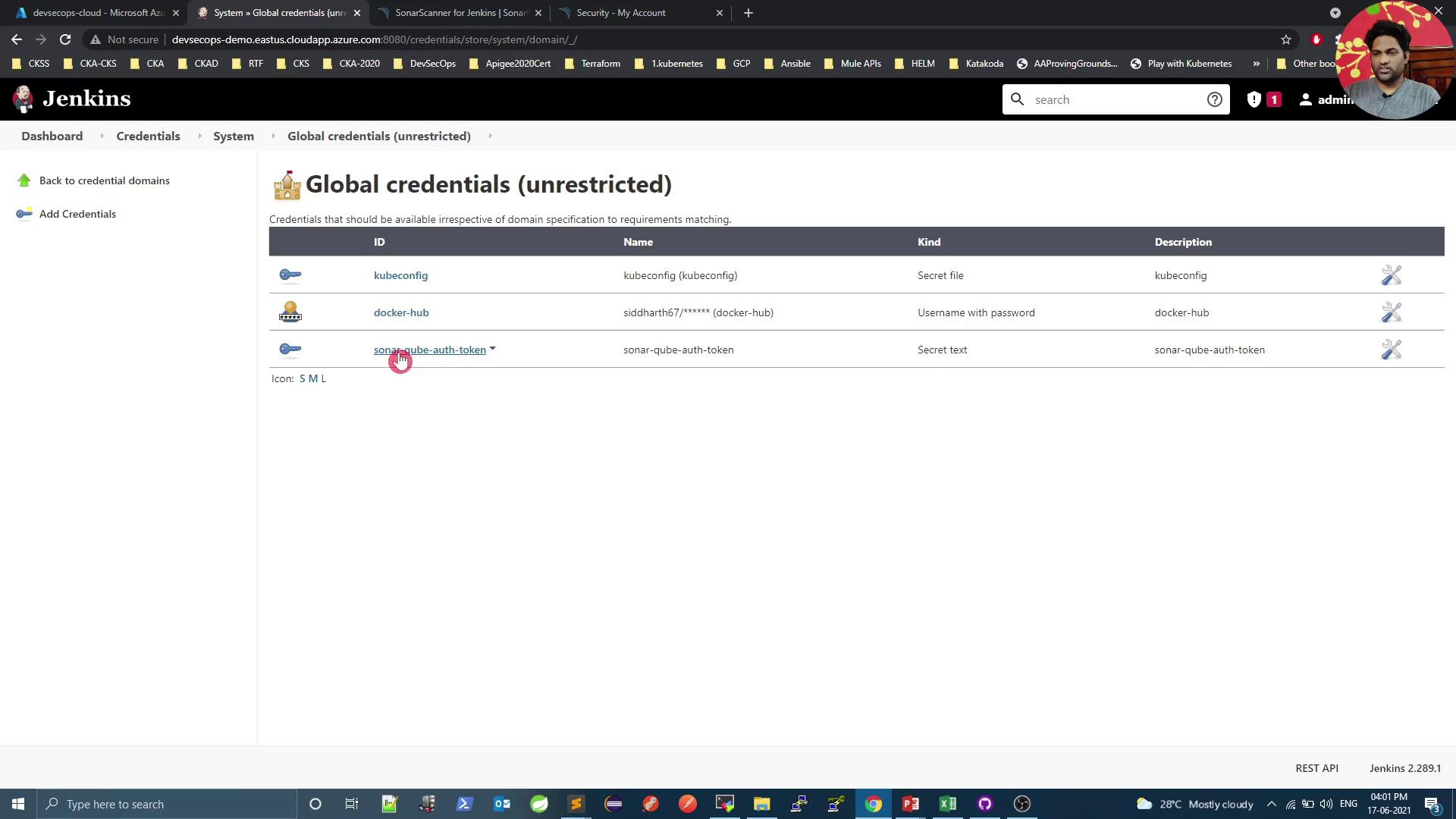
Task: Expand the breadcrumb arrow after Global credentials
Action: coord(490,136)
